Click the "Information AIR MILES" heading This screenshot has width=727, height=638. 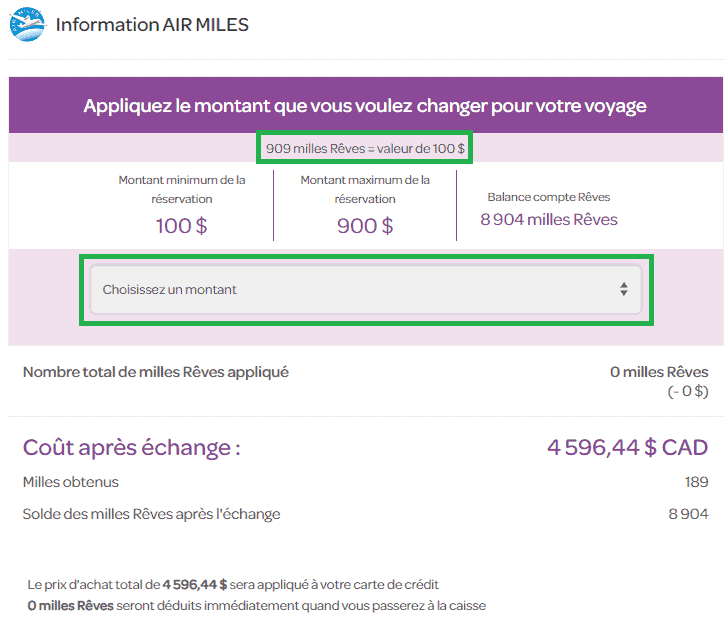tap(152, 24)
